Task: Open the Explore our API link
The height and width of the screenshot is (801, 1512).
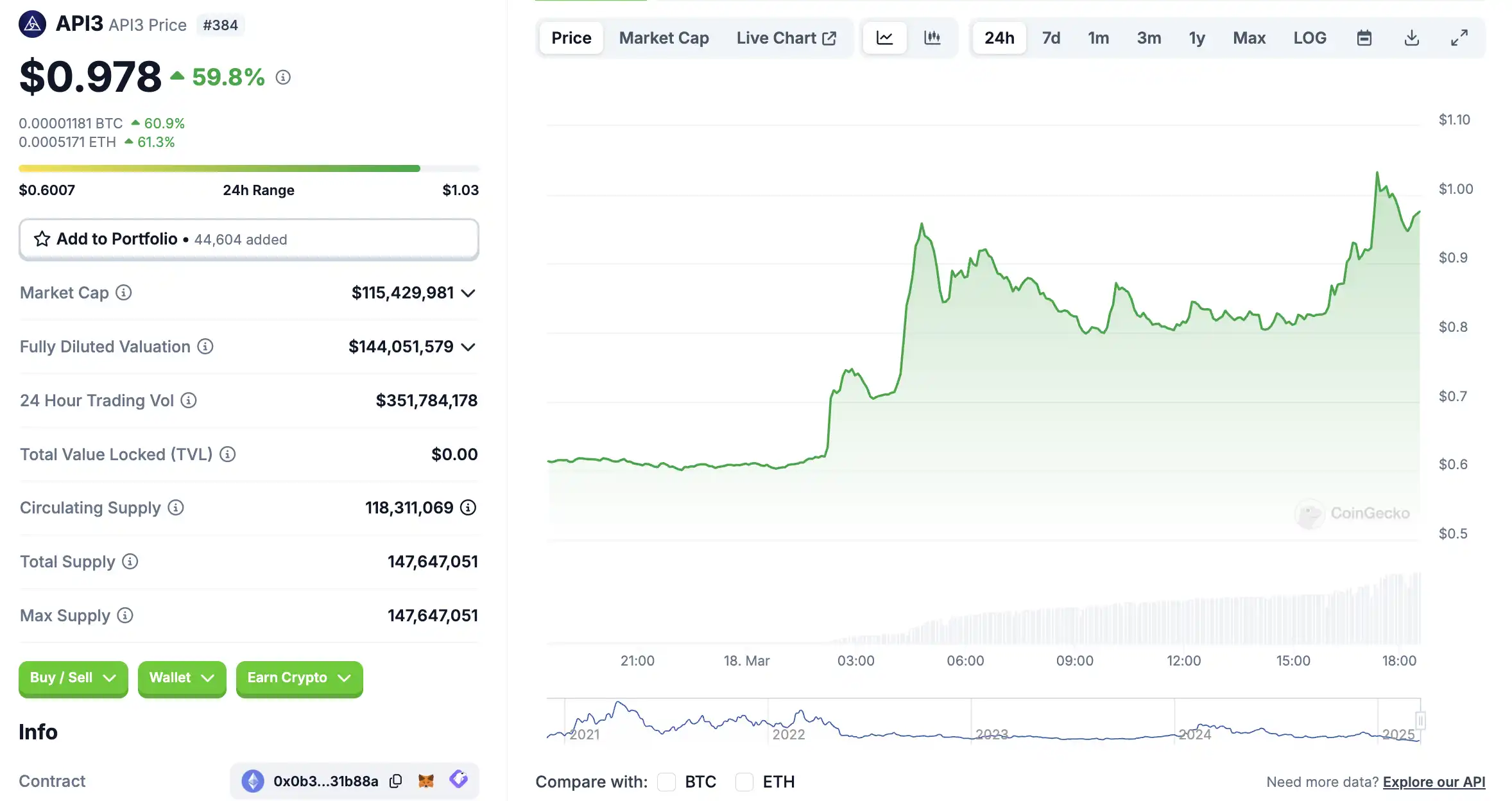Action: click(x=1434, y=782)
